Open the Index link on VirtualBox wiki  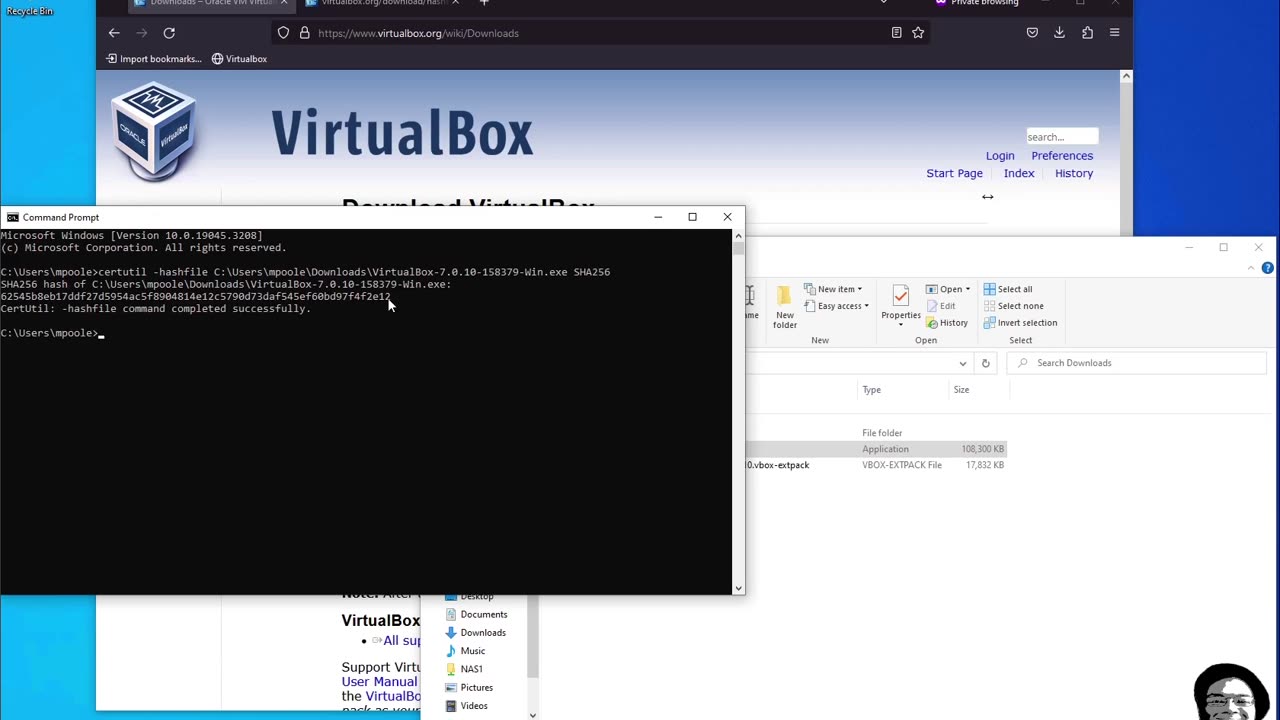point(1019,173)
